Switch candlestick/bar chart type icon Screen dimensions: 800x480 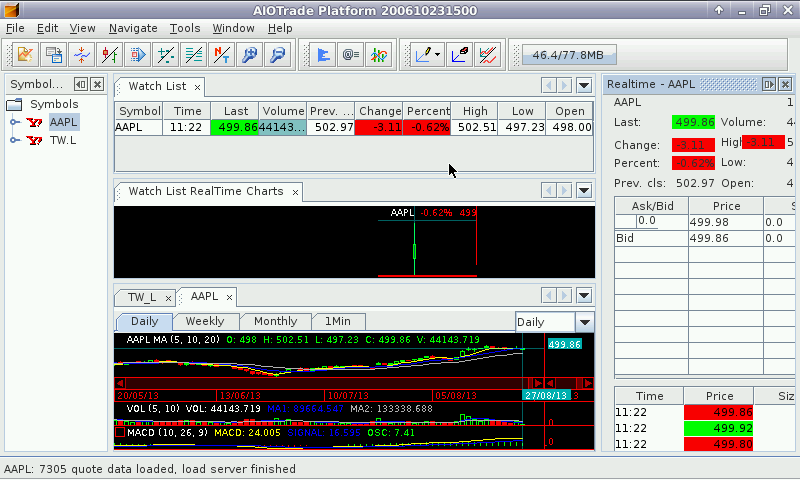click(110, 55)
